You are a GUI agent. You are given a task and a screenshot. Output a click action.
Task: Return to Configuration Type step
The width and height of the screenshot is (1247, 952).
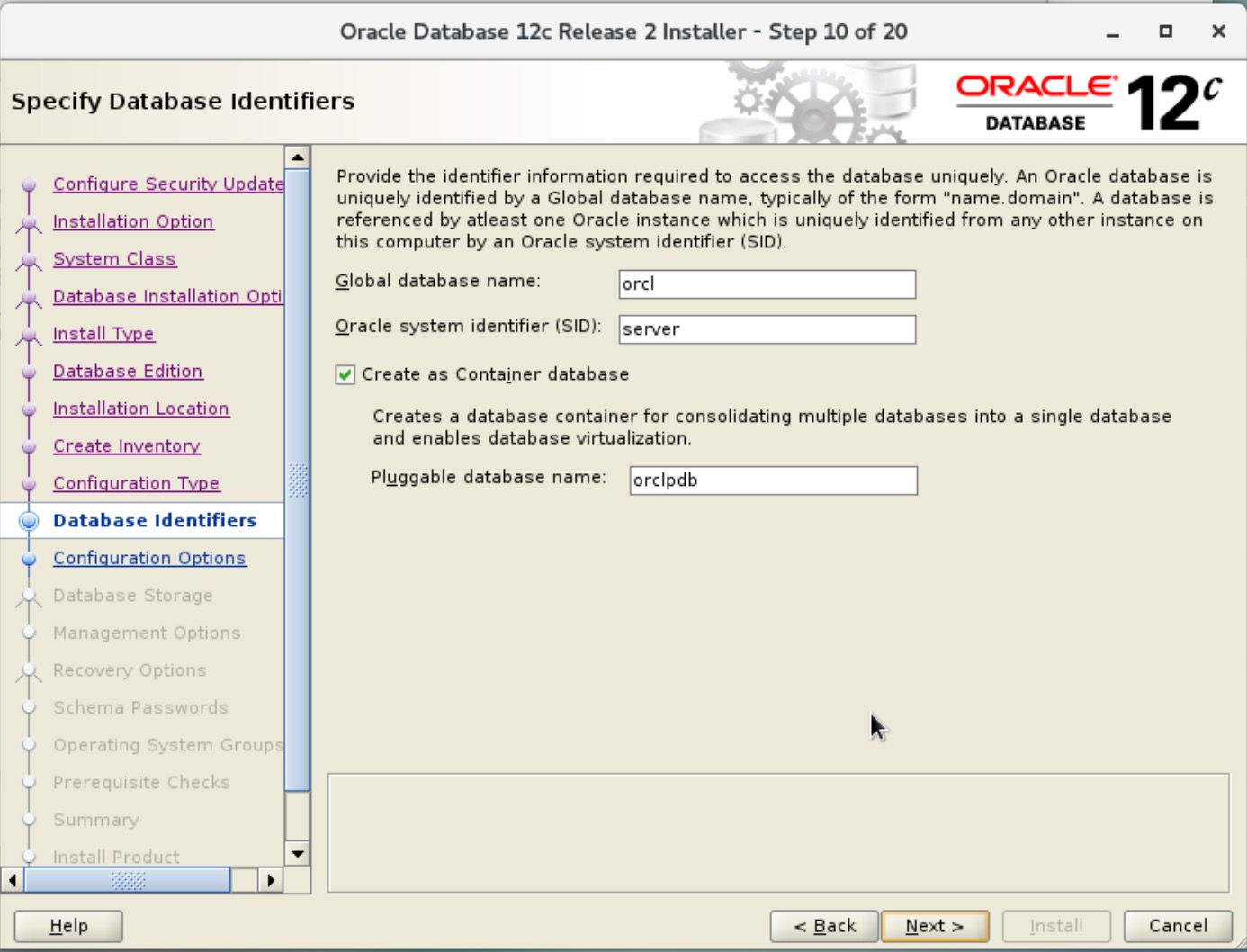pos(137,483)
